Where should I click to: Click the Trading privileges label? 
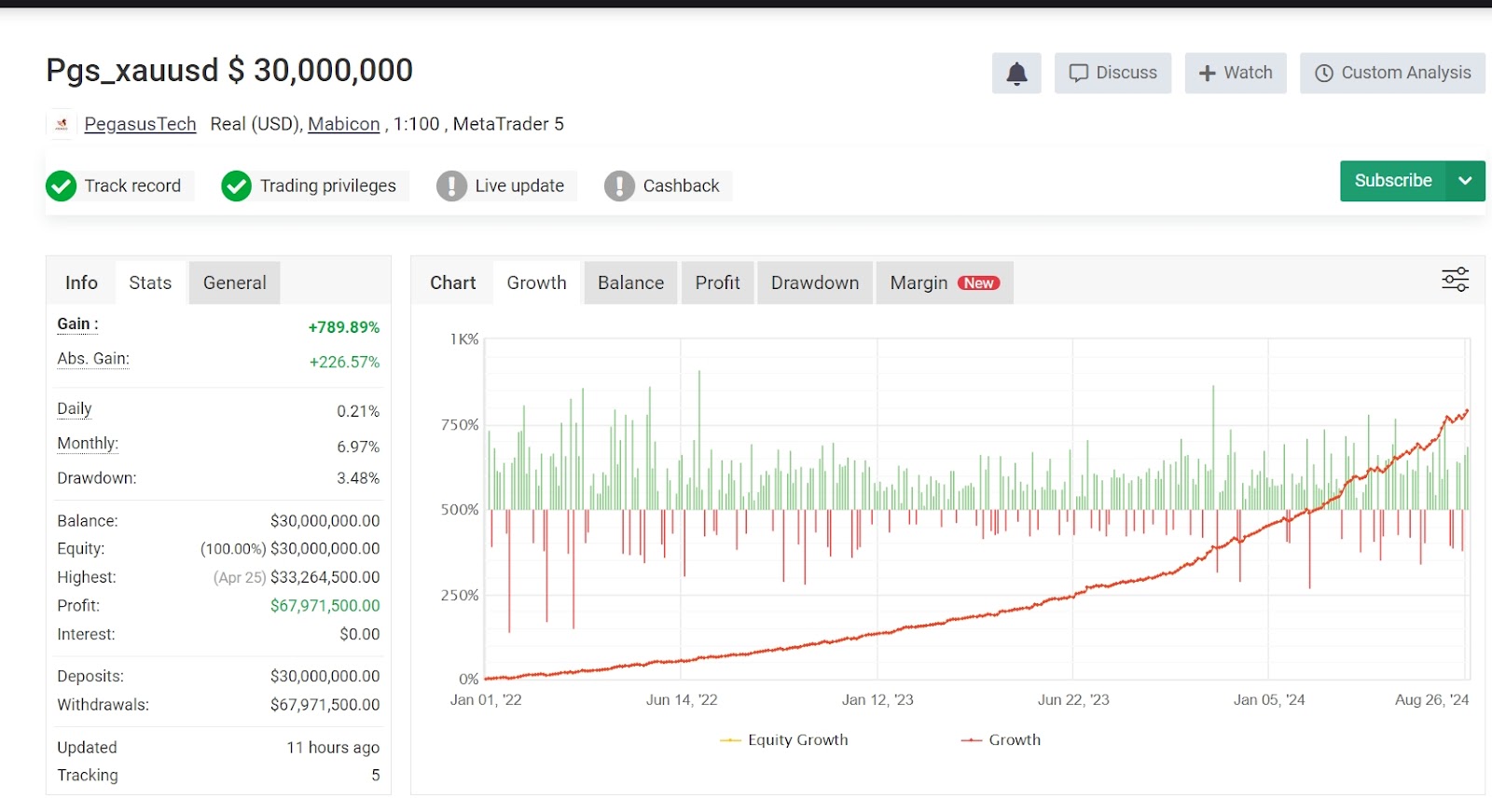click(328, 186)
